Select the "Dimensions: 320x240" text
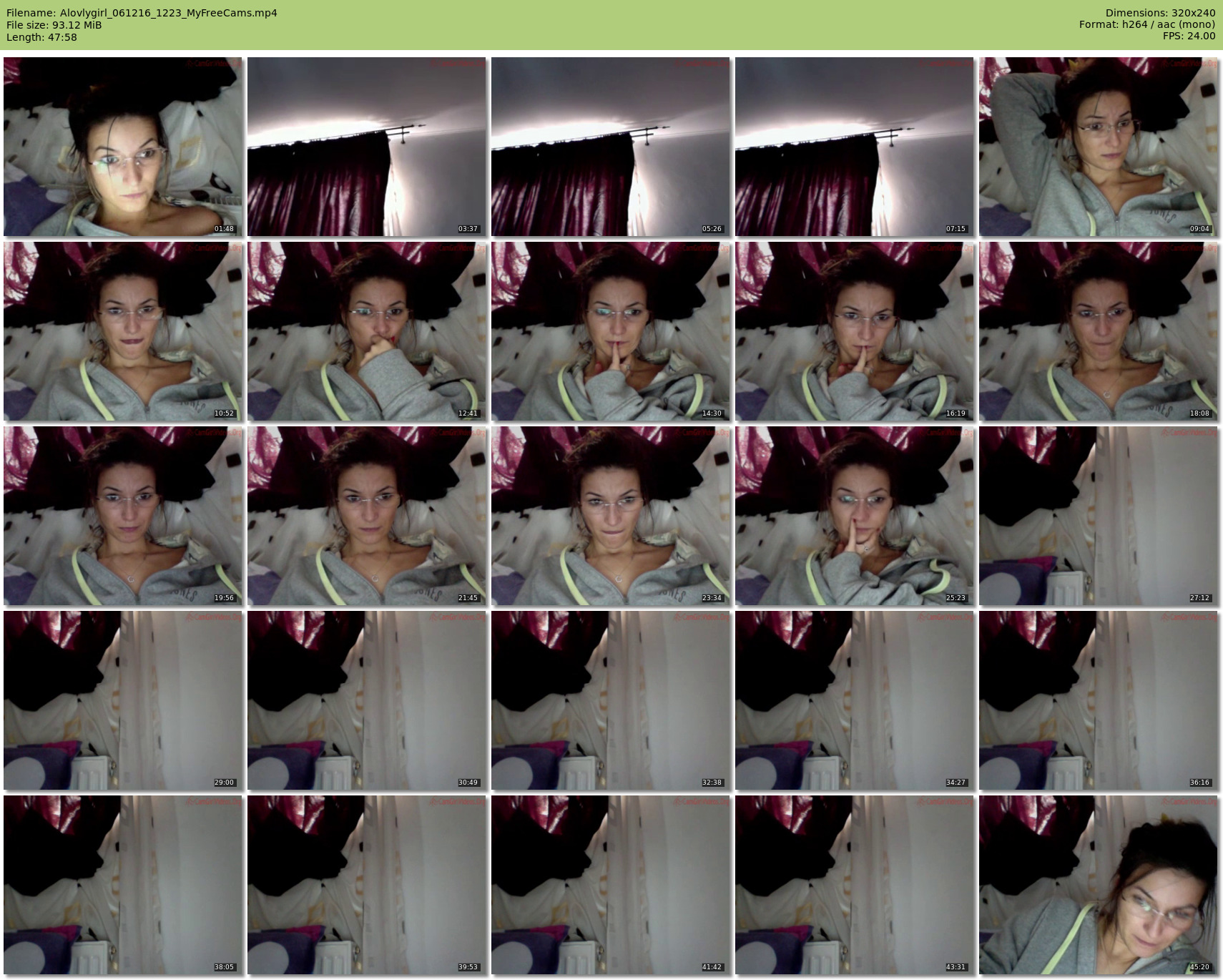The width and height of the screenshot is (1223, 980). tap(1160, 13)
